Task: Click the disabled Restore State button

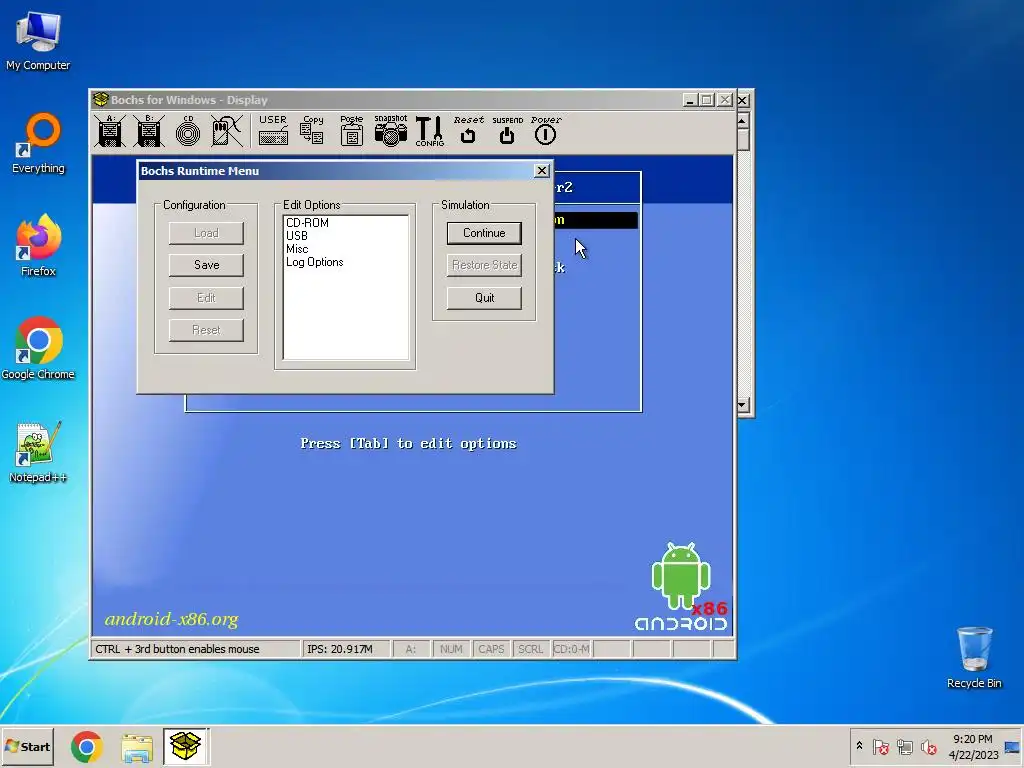Action: pyautogui.click(x=484, y=265)
